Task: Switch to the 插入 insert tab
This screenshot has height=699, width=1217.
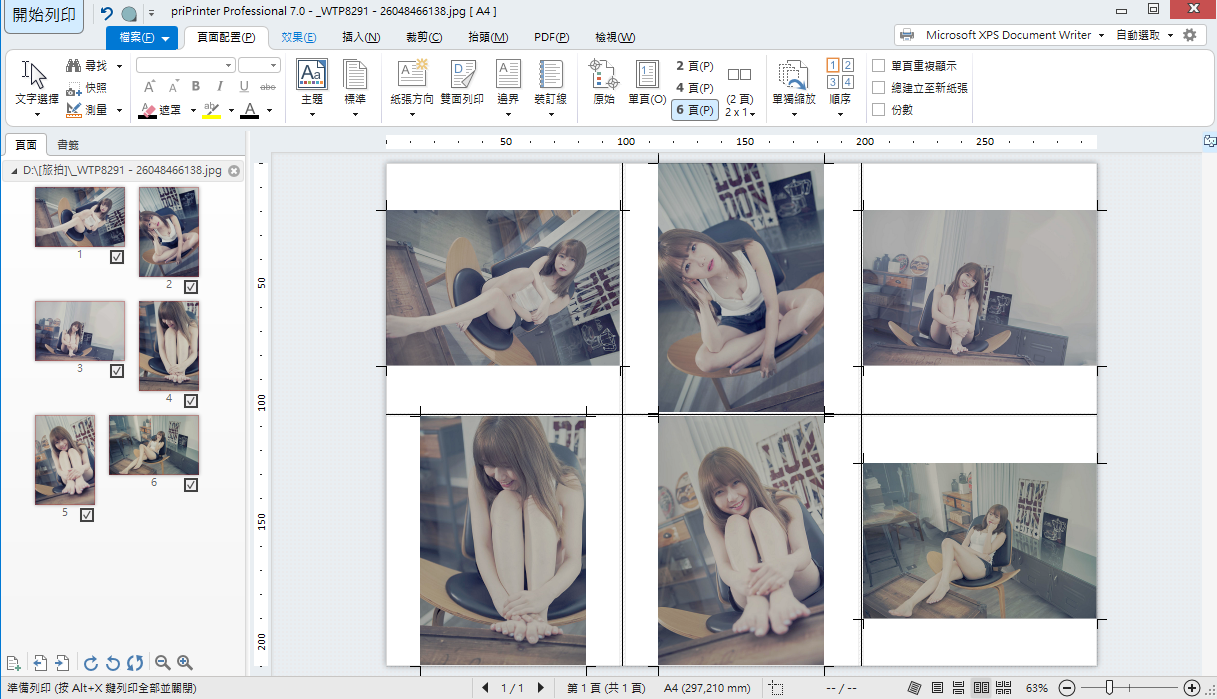Action: (361, 38)
